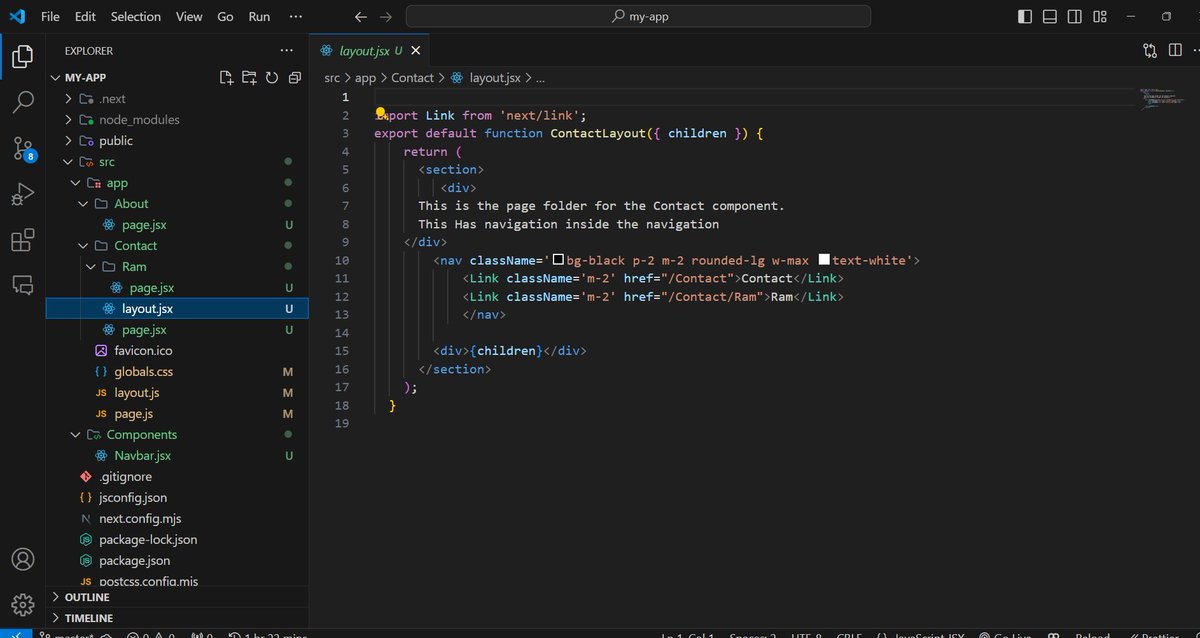Click the text-white color swatch in code

(x=823, y=260)
